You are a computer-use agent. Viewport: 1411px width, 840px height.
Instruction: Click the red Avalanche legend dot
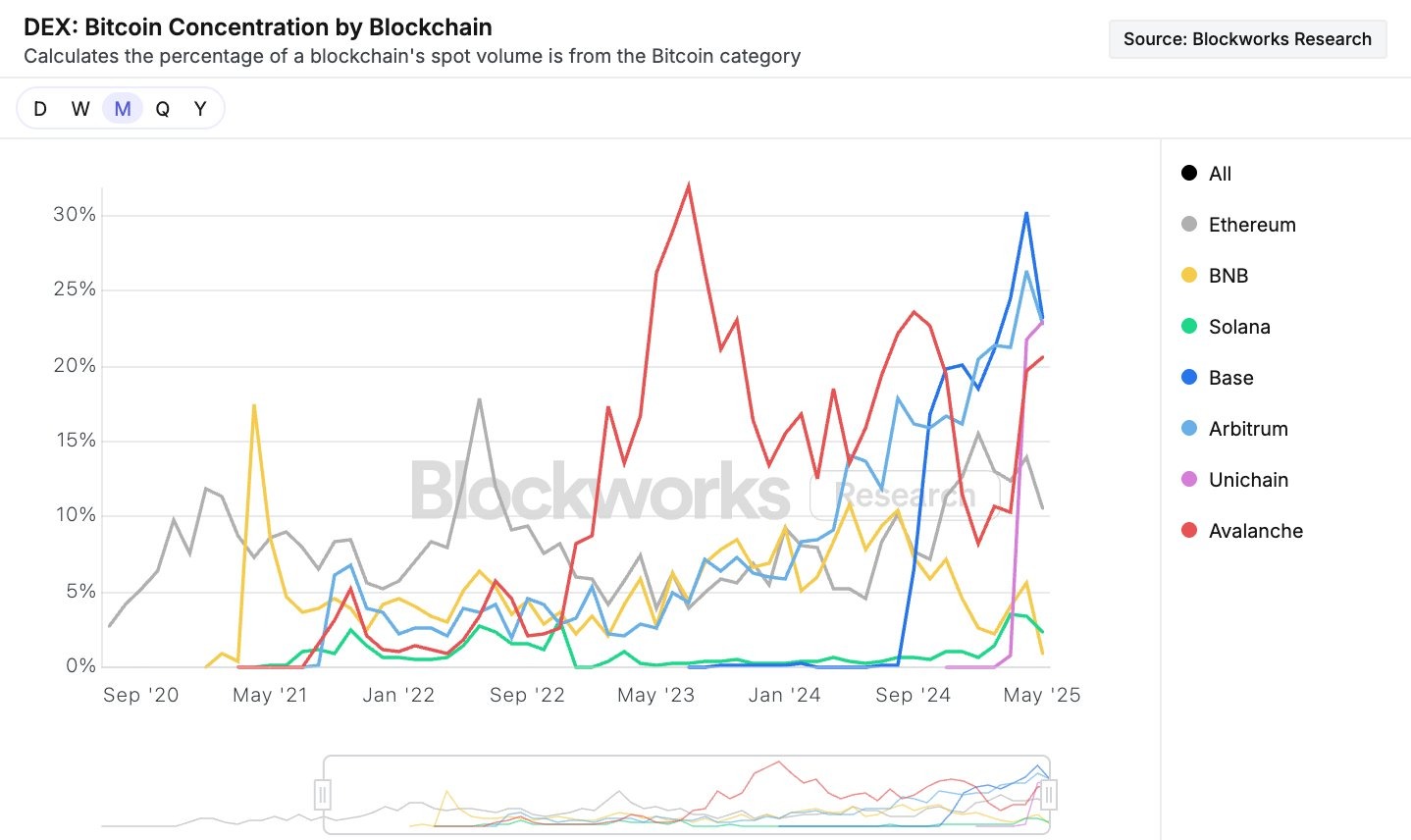tap(1189, 531)
